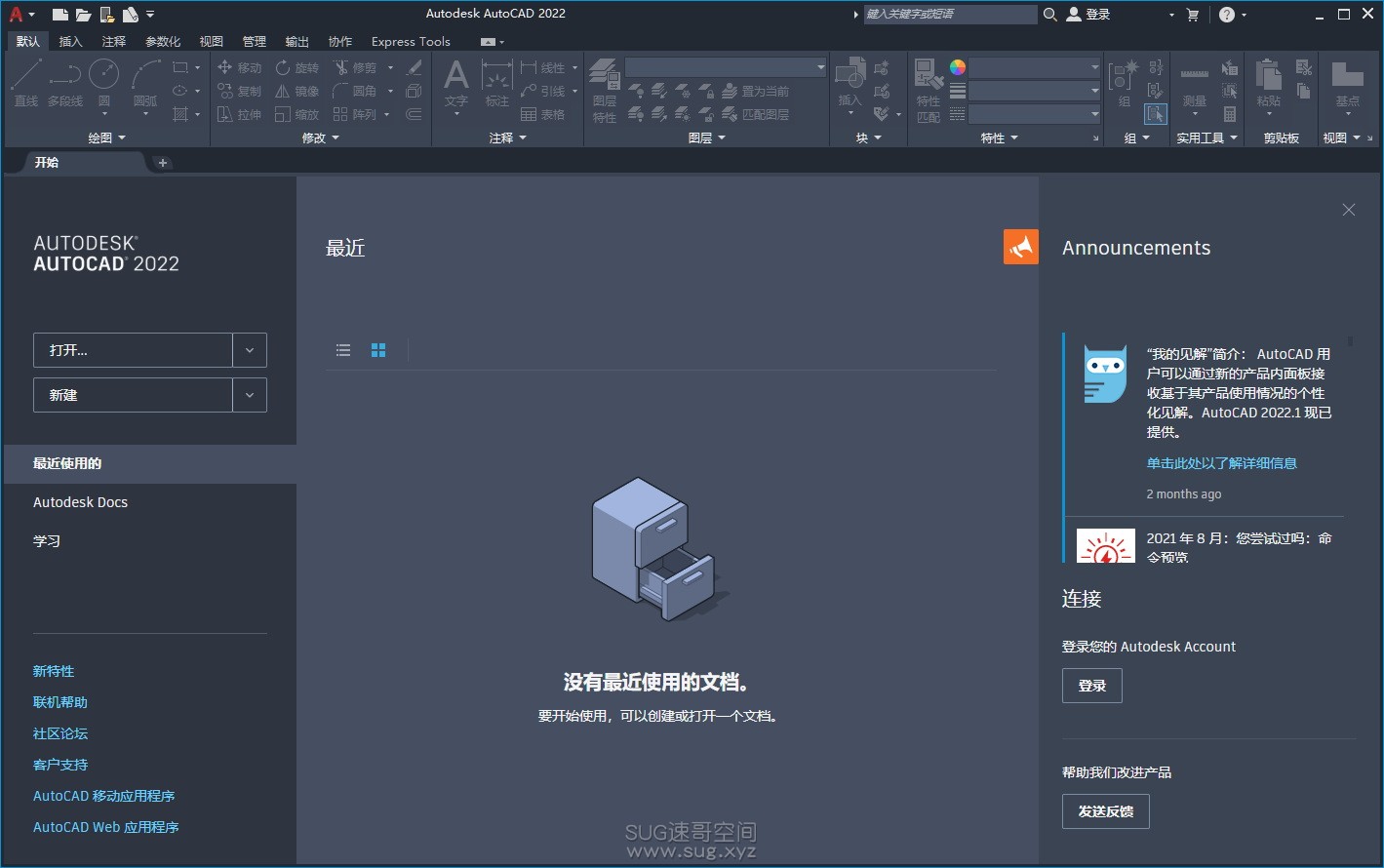Image resolution: width=1384 pixels, height=868 pixels.
Task: Select the Circle (圆) tool
Action: (104, 83)
